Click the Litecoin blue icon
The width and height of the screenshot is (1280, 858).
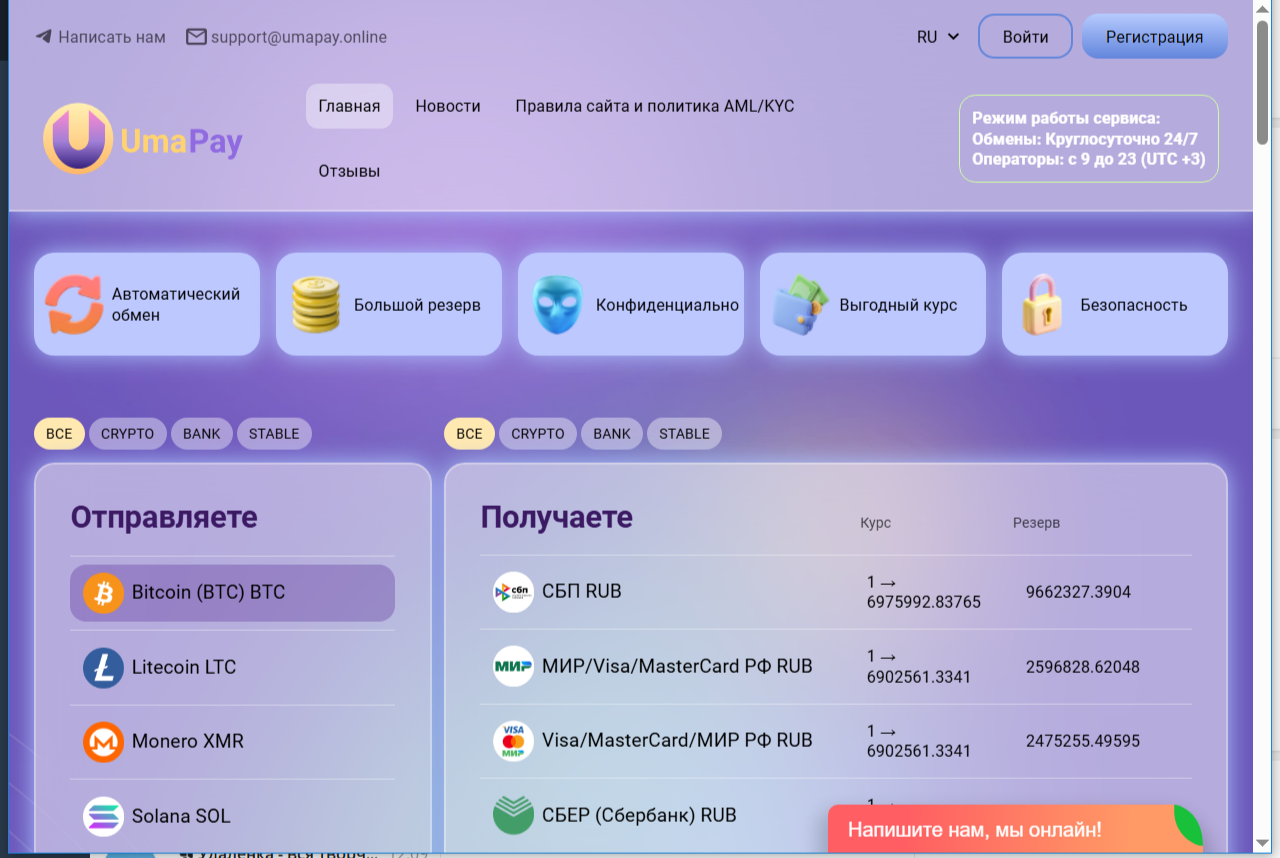coord(103,667)
